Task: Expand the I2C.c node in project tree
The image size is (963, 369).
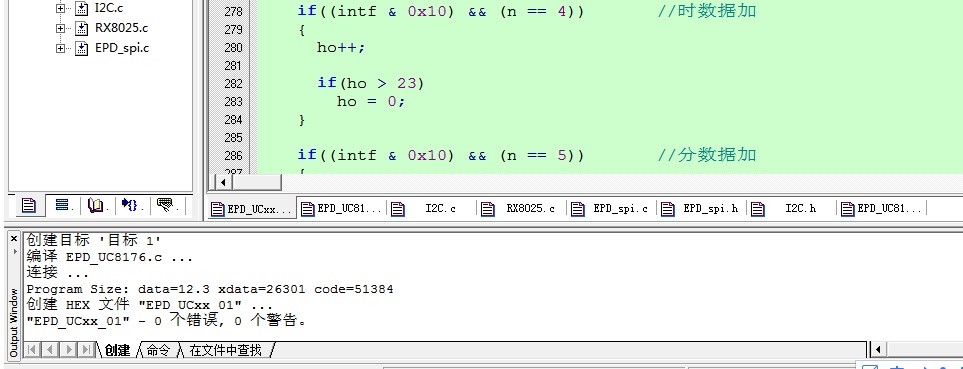Action: pyautogui.click(x=60, y=9)
